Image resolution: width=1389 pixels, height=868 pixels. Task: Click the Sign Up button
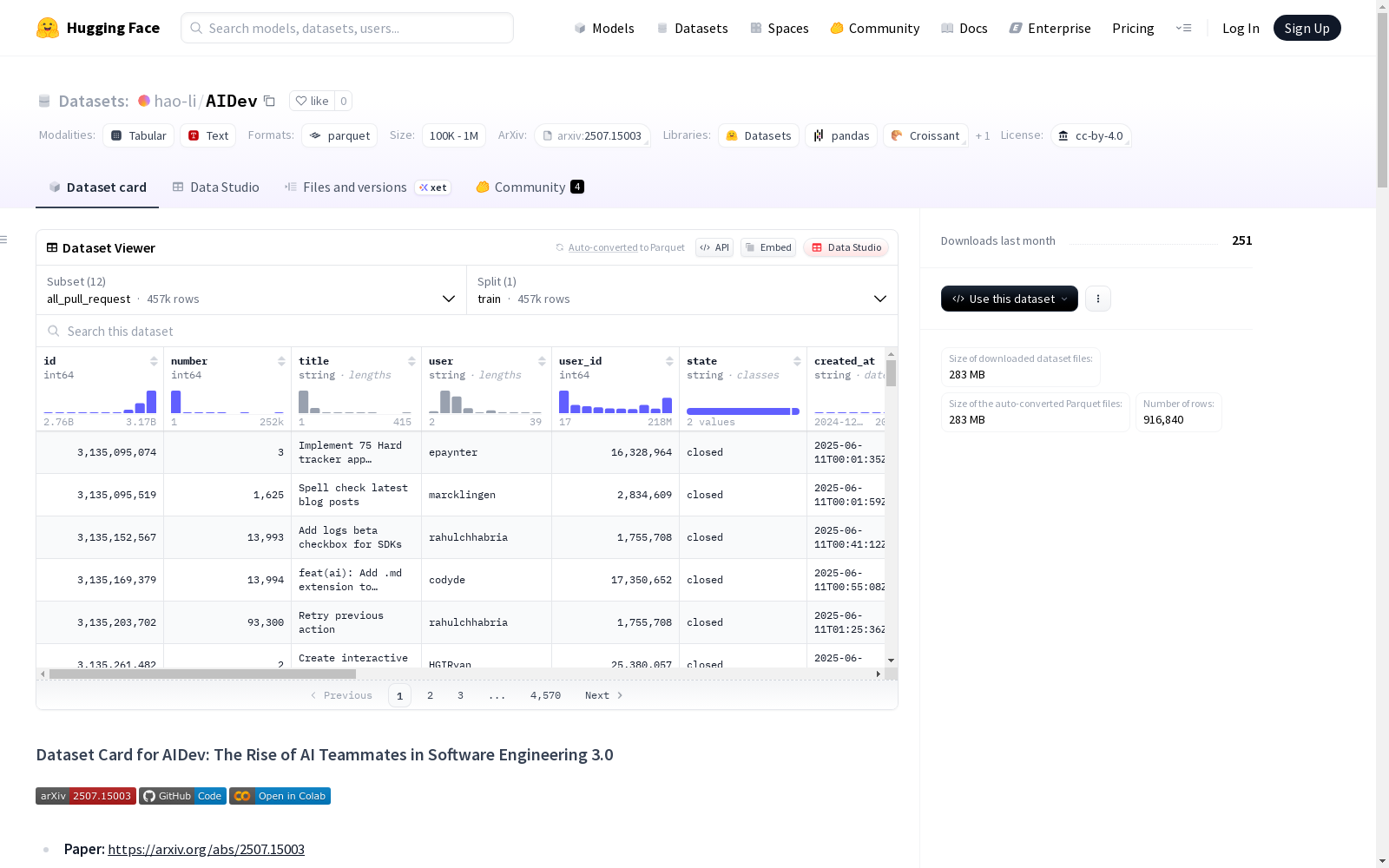(x=1307, y=28)
